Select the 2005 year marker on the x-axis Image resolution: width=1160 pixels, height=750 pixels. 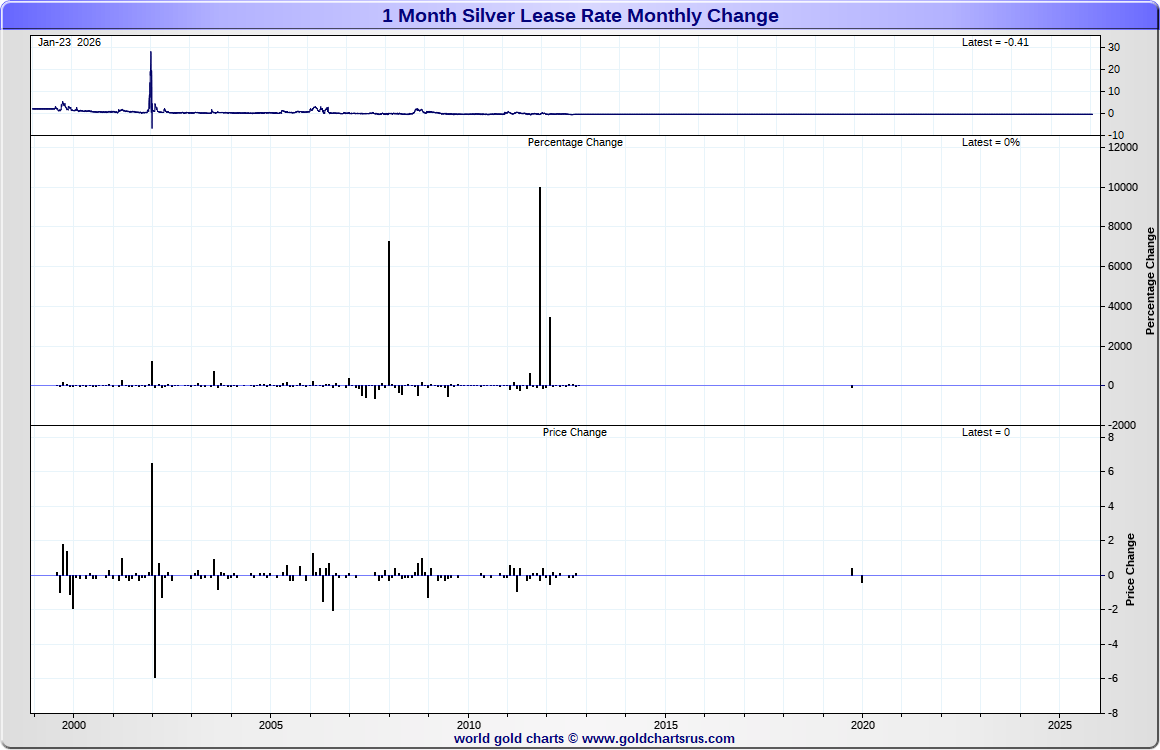point(271,724)
